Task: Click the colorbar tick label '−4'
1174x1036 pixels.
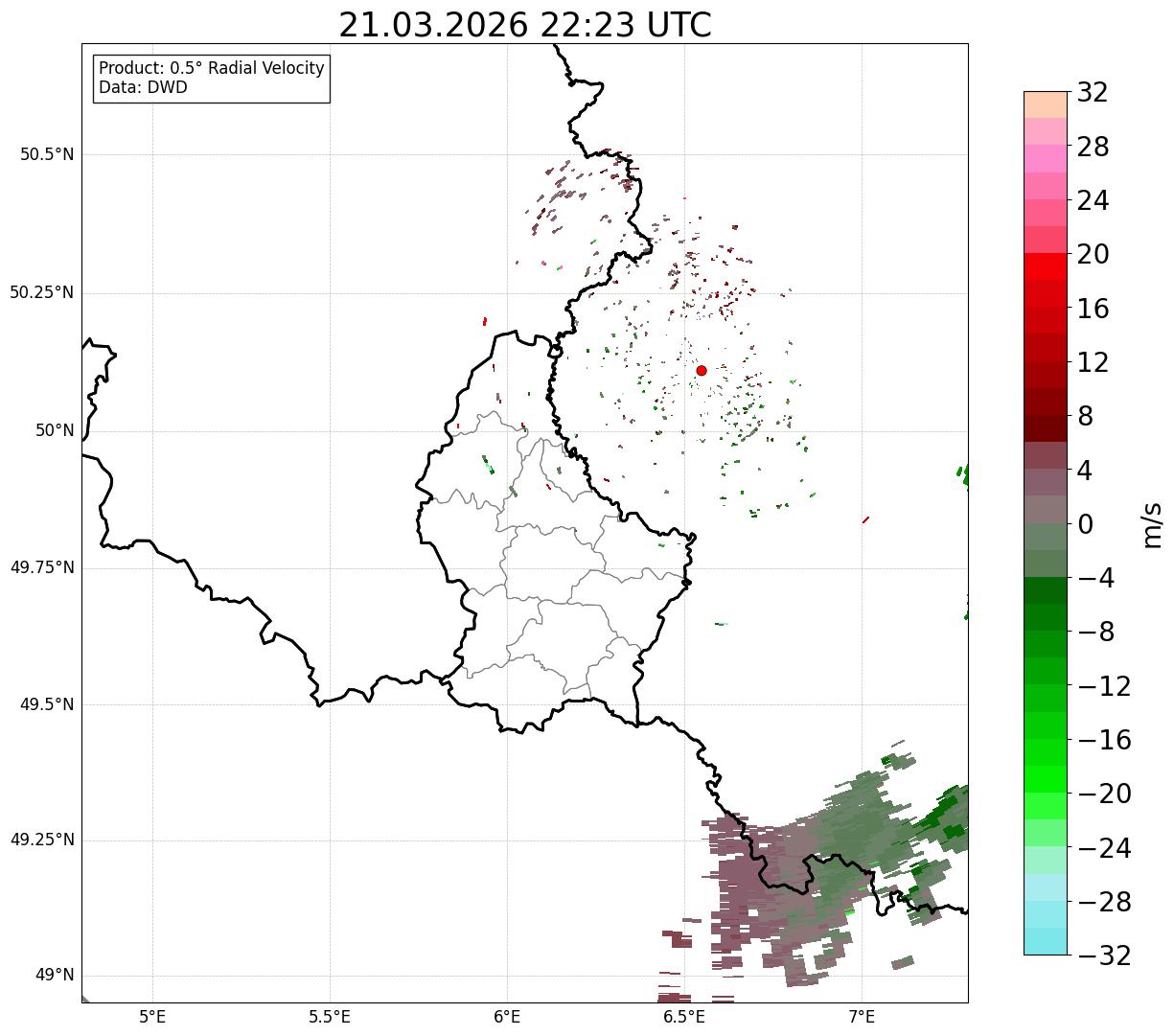Action: (x=1094, y=578)
